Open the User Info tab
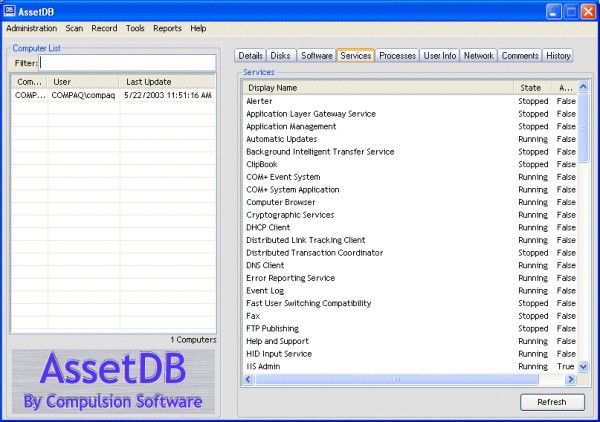 coord(440,55)
